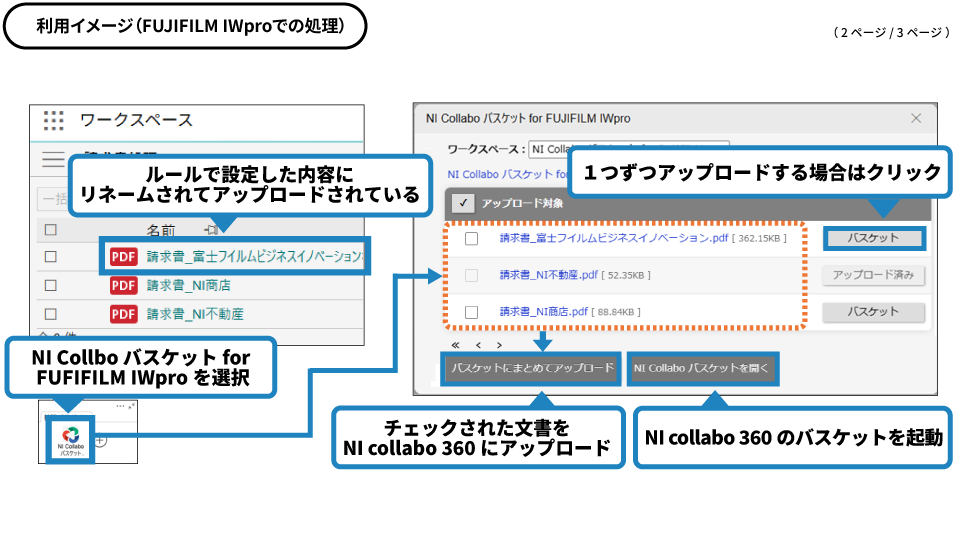Toggle the select-all checkbox in workspace header row
The width and height of the screenshot is (960, 540).
[x=51, y=230]
